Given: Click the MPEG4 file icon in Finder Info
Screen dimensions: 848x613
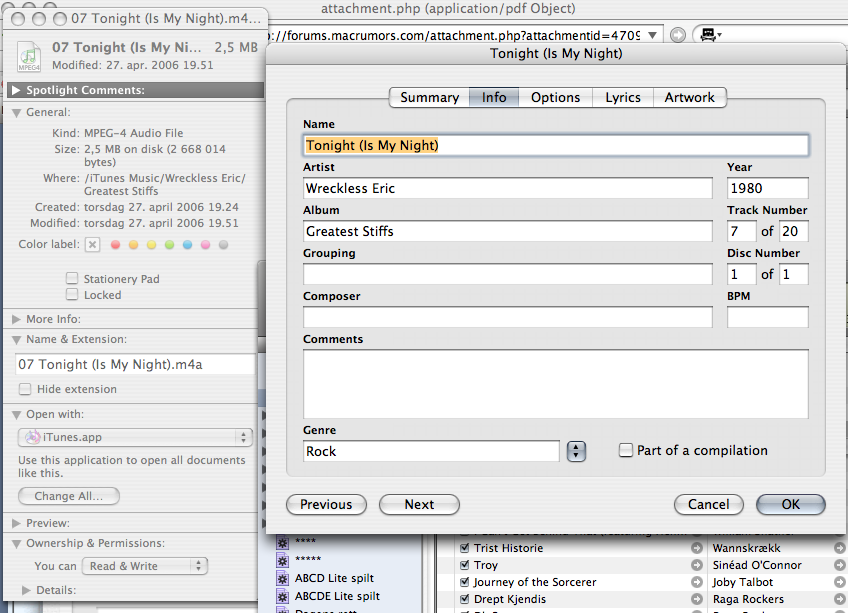Looking at the screenshot, I should click(29, 56).
